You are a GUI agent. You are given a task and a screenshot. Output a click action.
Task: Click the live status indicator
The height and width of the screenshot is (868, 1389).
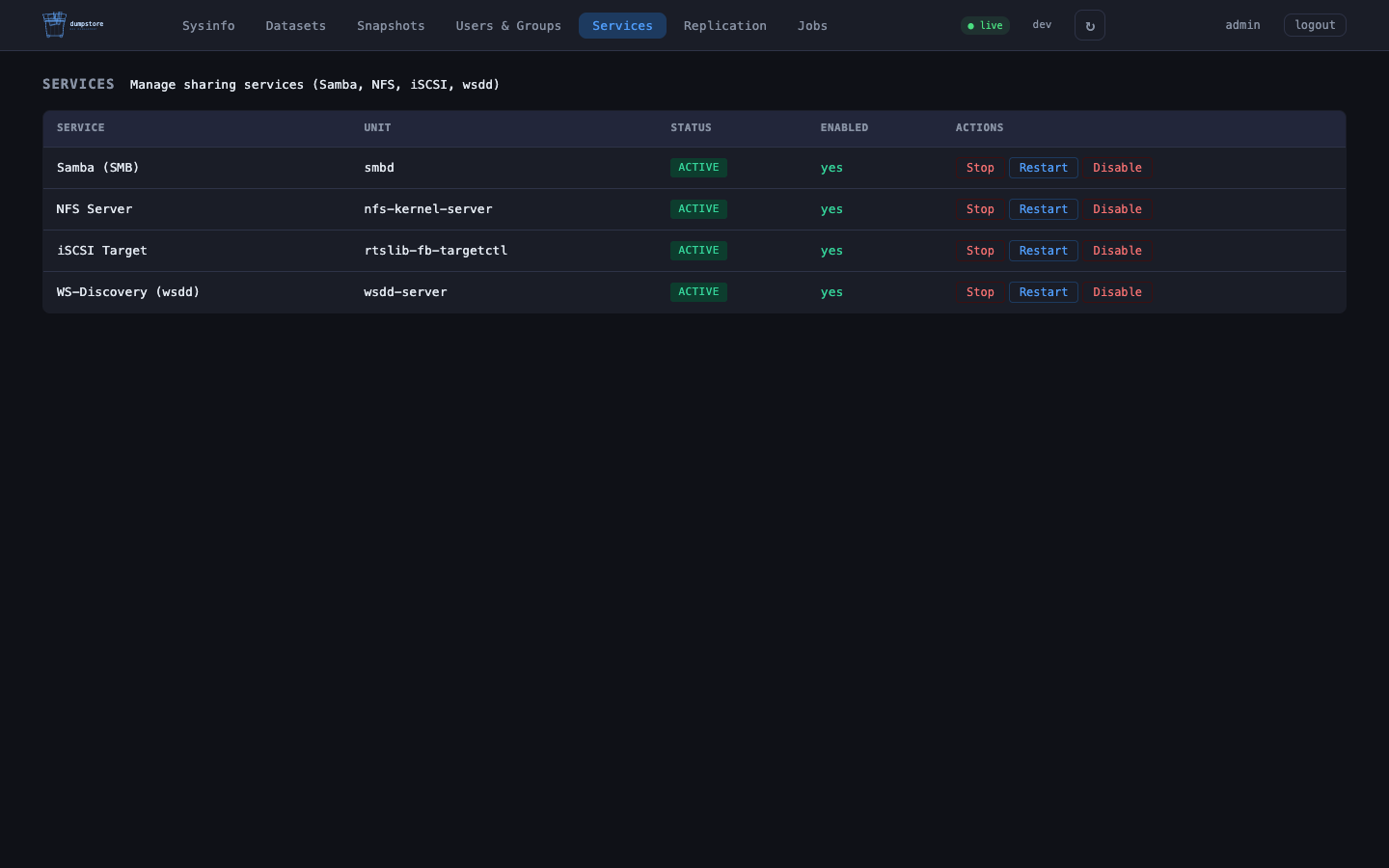[985, 25]
